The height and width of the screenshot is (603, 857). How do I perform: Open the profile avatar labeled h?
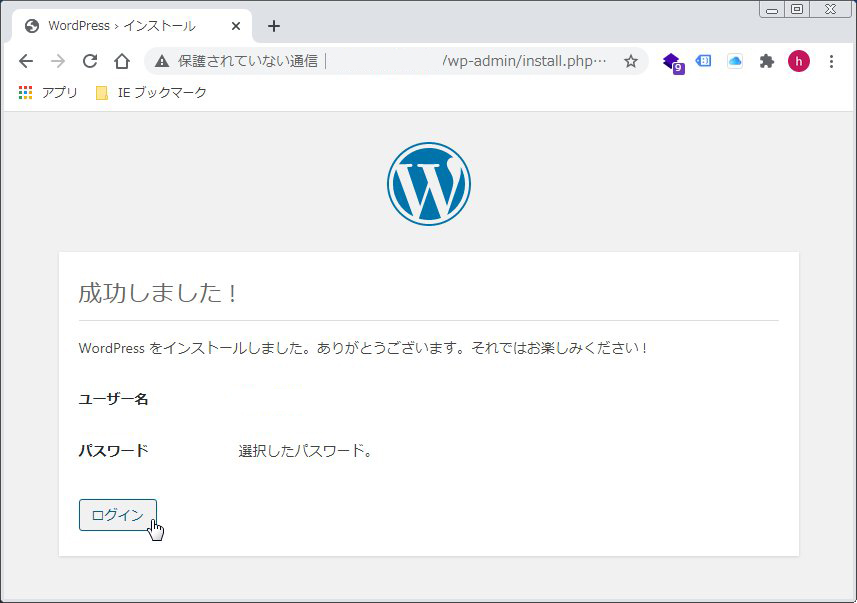click(x=799, y=61)
